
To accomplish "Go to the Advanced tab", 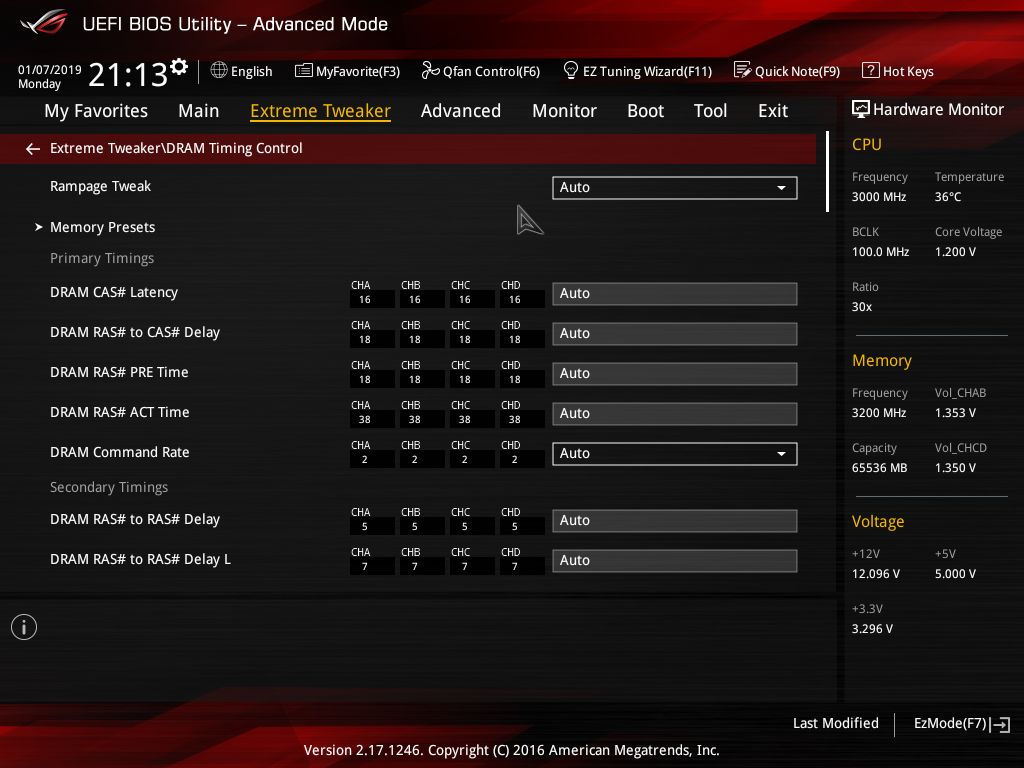I will pos(460,111).
